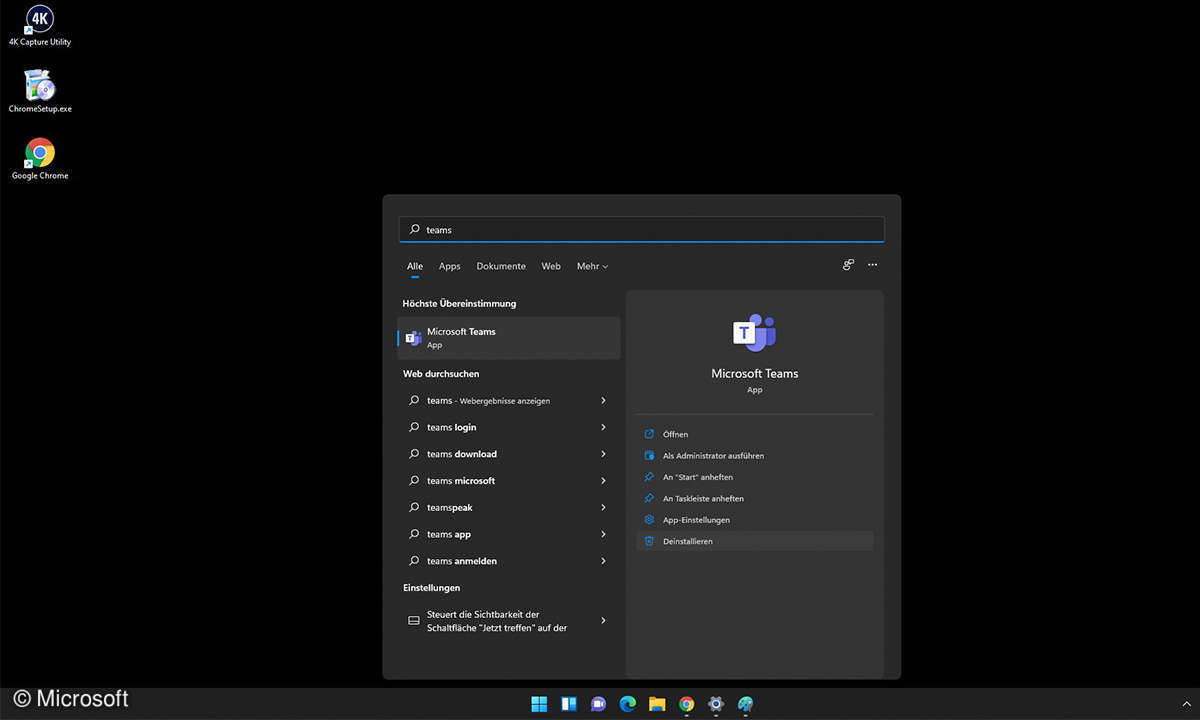Select the ChromeSetup.exe desktop icon
The height and width of the screenshot is (720, 1200).
coord(40,91)
